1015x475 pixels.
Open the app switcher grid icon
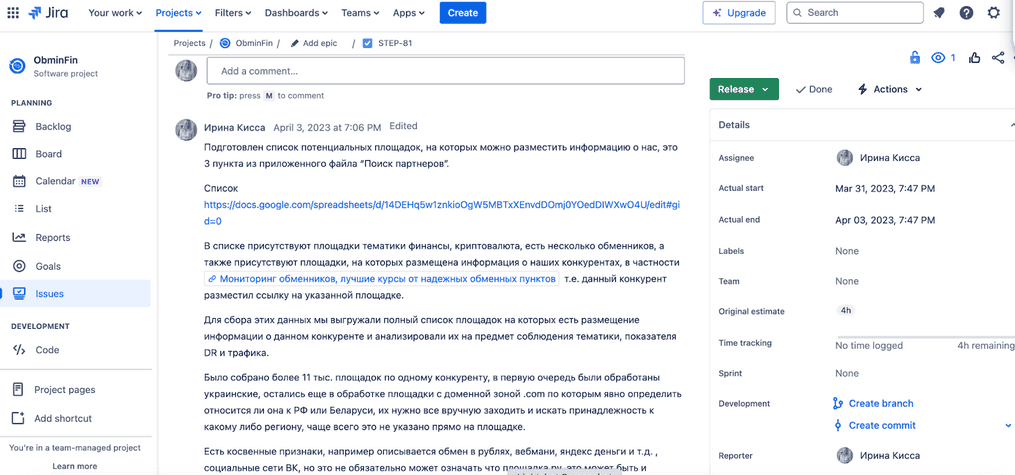(x=13, y=12)
